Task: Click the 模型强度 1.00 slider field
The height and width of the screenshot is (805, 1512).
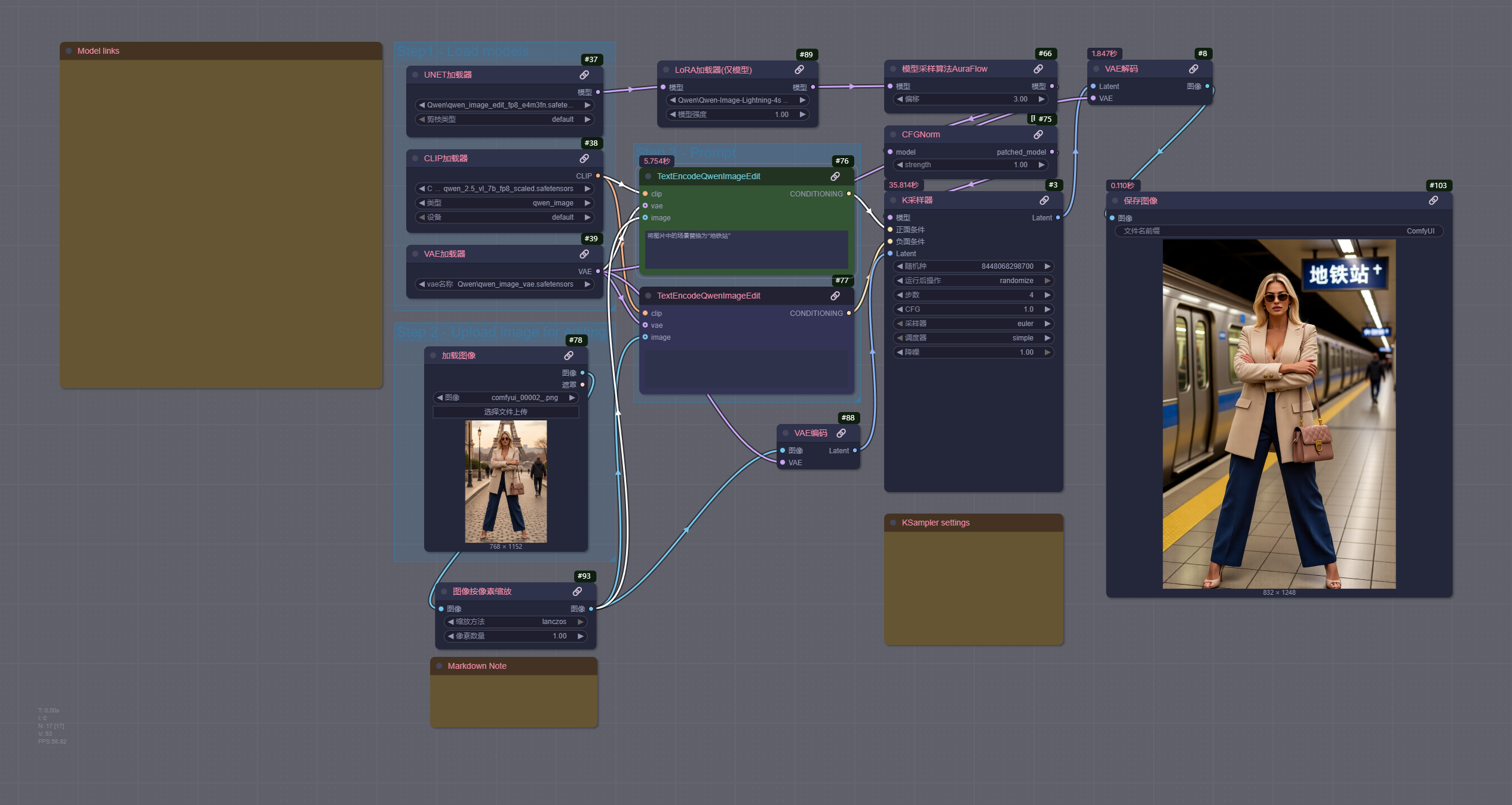Action: coord(737,115)
